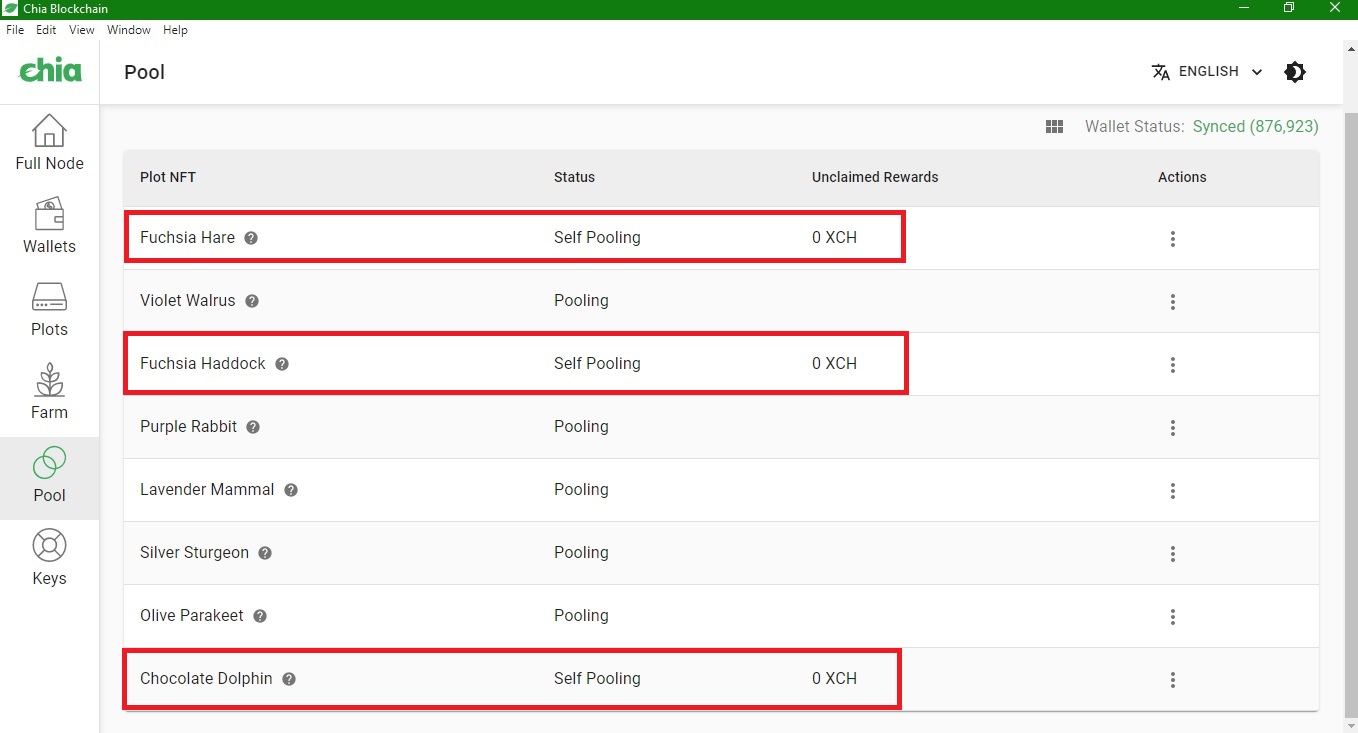Viewport: 1358px width, 733px height.
Task: Open the Help menu
Action: click(175, 30)
